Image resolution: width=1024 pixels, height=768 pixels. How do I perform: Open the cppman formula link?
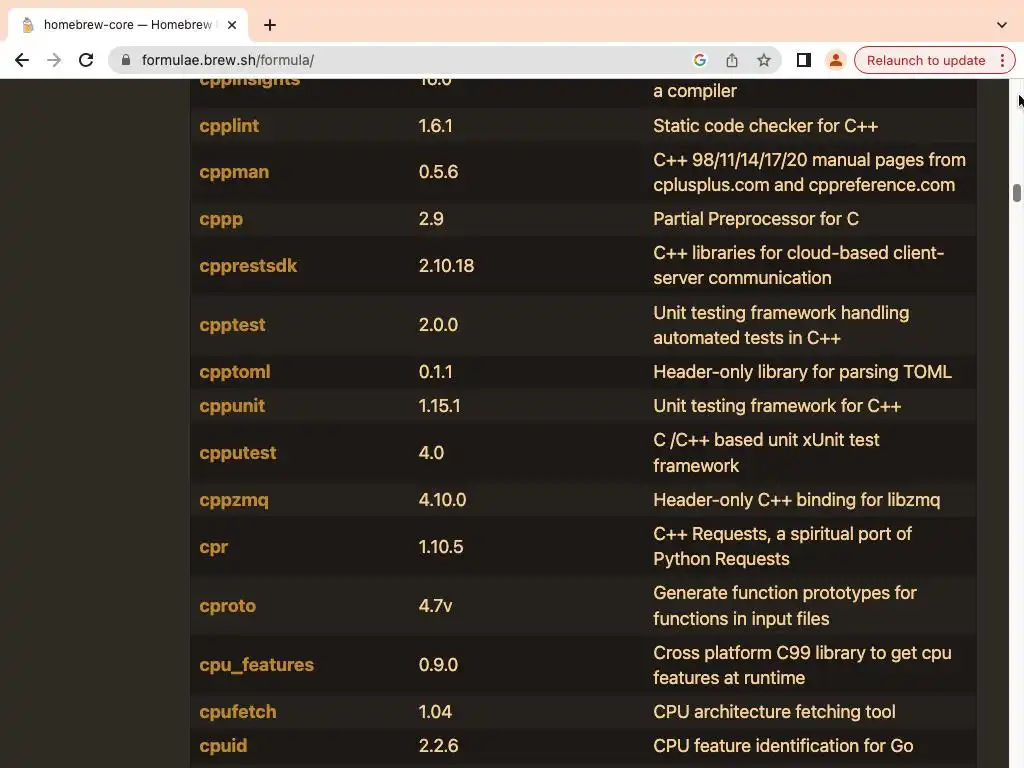(x=234, y=172)
